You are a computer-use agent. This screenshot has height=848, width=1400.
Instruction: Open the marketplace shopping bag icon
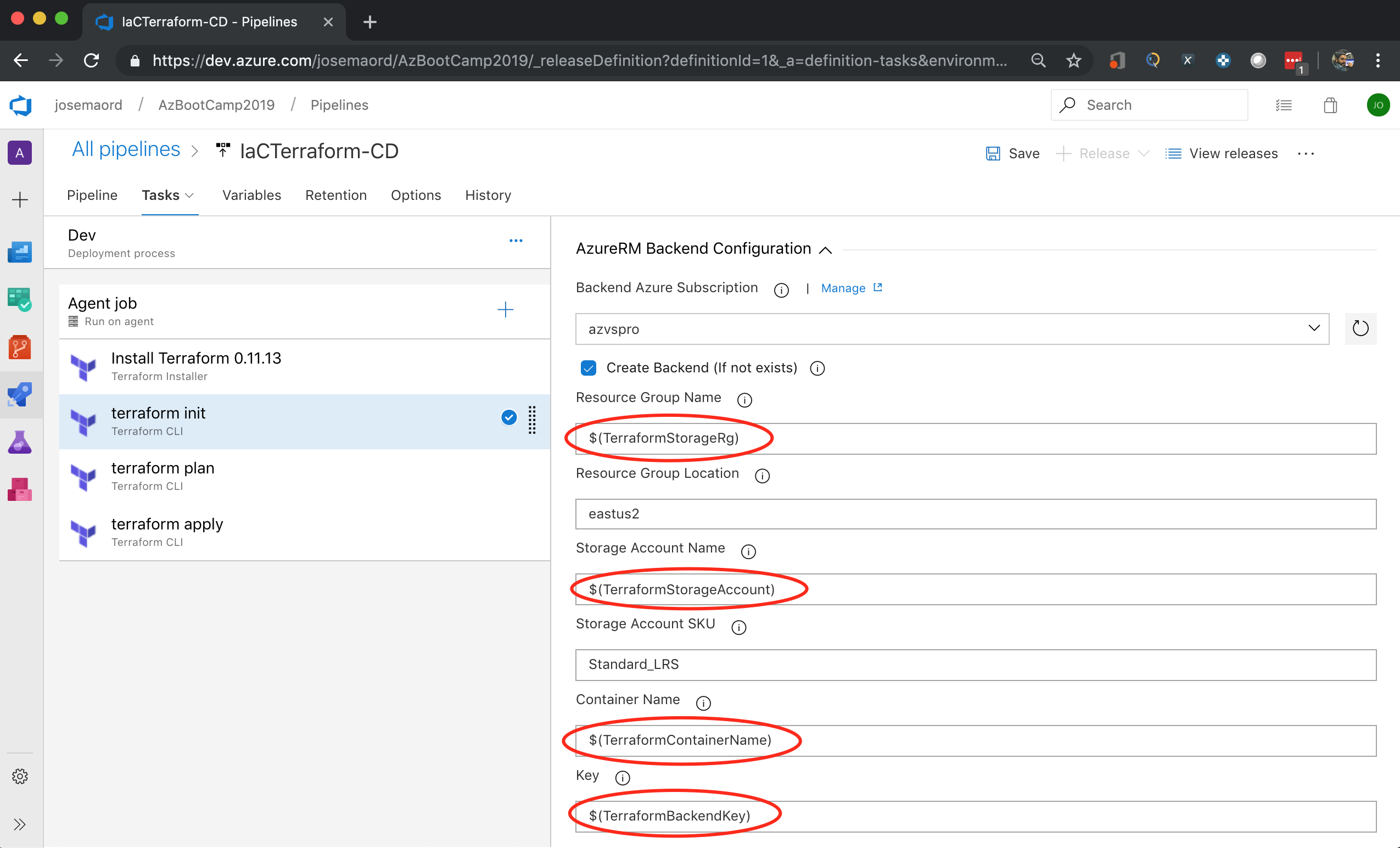(1330, 105)
